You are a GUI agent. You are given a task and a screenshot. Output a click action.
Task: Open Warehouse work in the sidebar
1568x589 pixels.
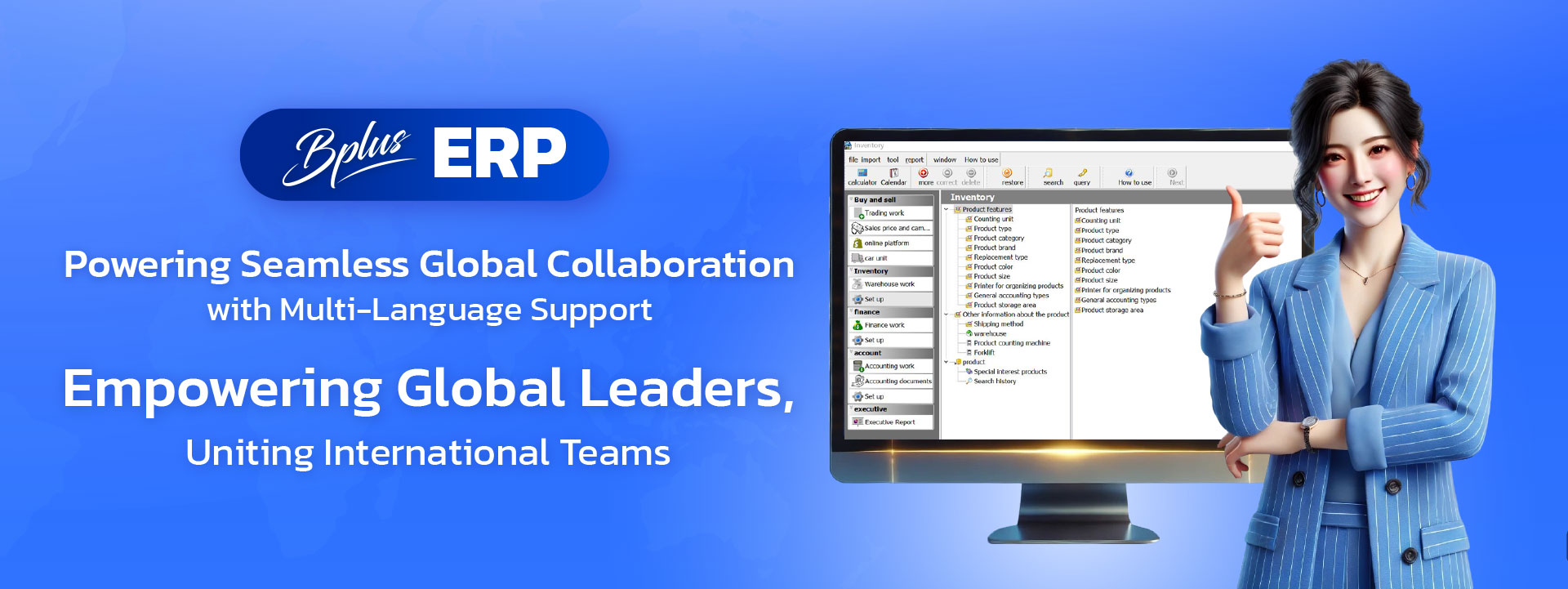[x=891, y=284]
